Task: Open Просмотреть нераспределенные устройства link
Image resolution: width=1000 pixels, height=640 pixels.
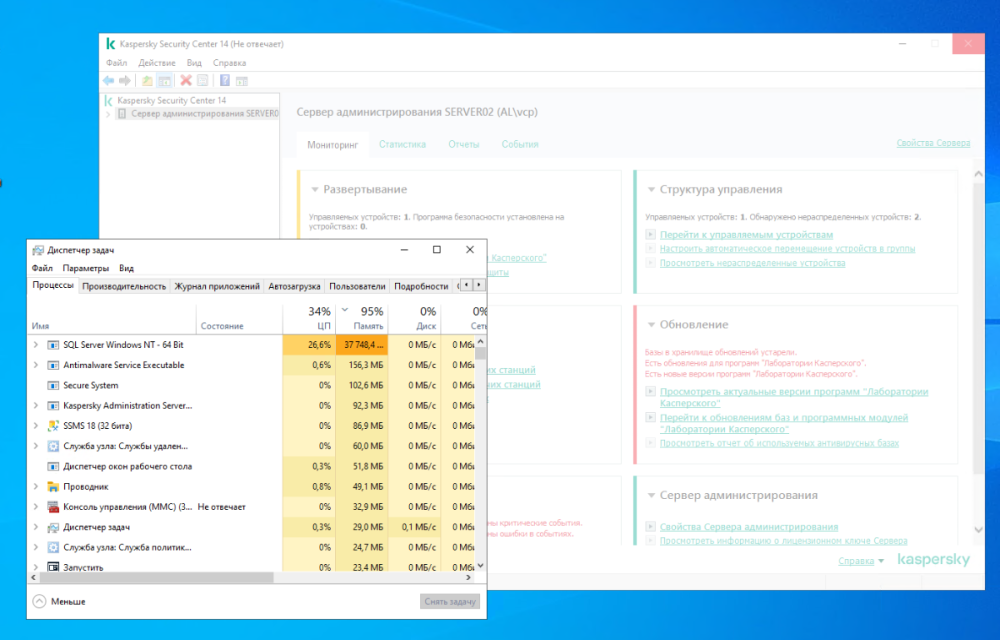Action: (753, 263)
